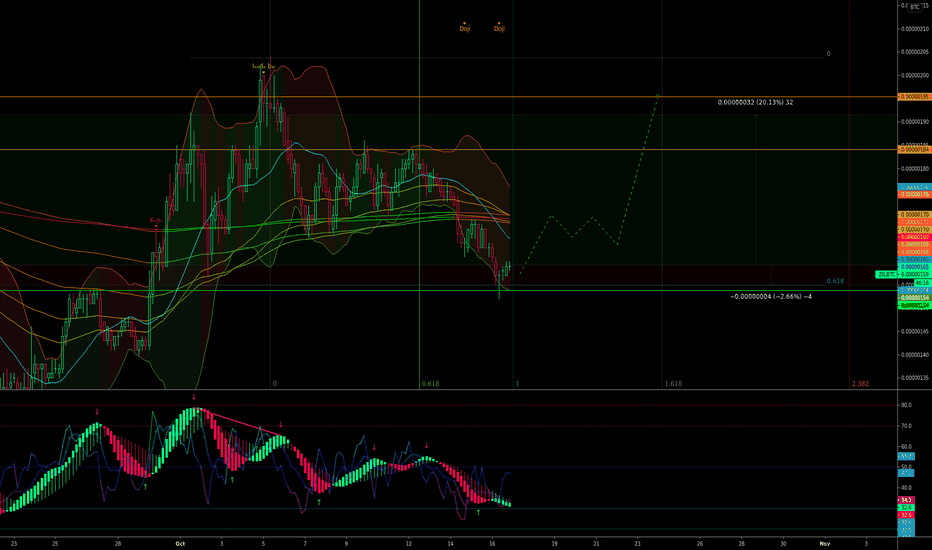Click the 26 date on time axis
The width and height of the screenshot is (932, 550).
coord(700,543)
